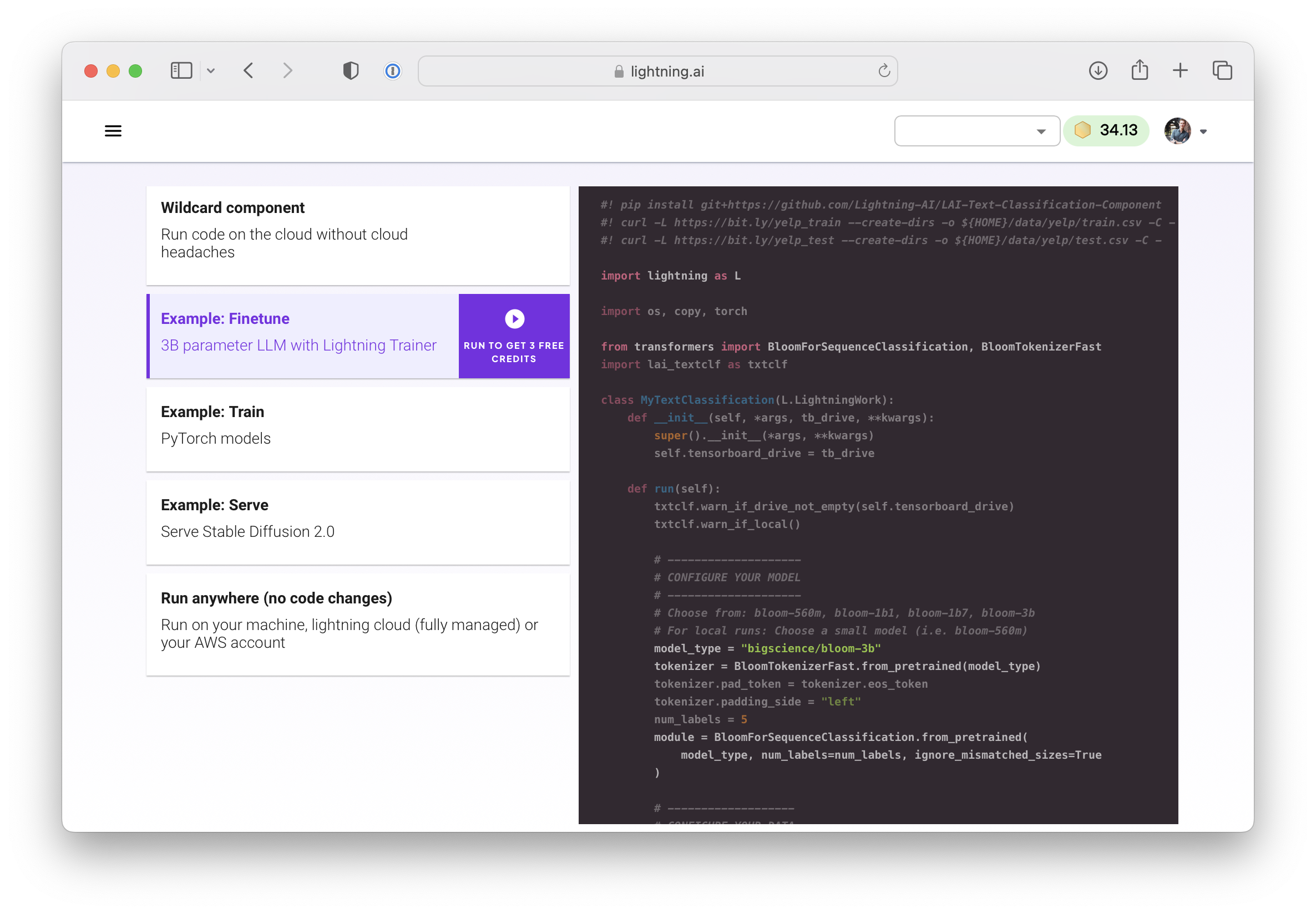
Task: Show Safari downloads
Action: pos(1098,71)
